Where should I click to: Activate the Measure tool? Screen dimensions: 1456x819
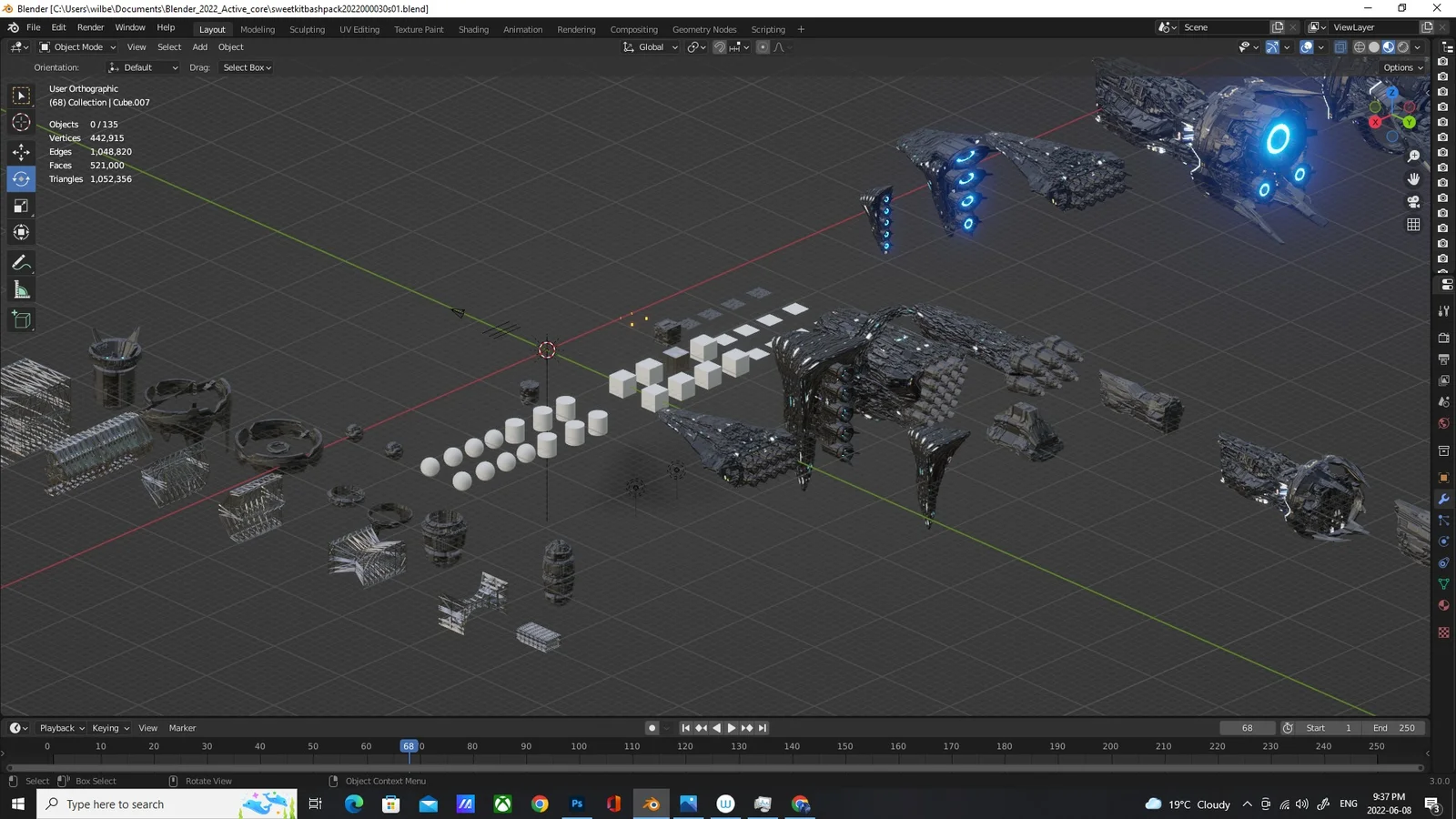(x=21, y=289)
